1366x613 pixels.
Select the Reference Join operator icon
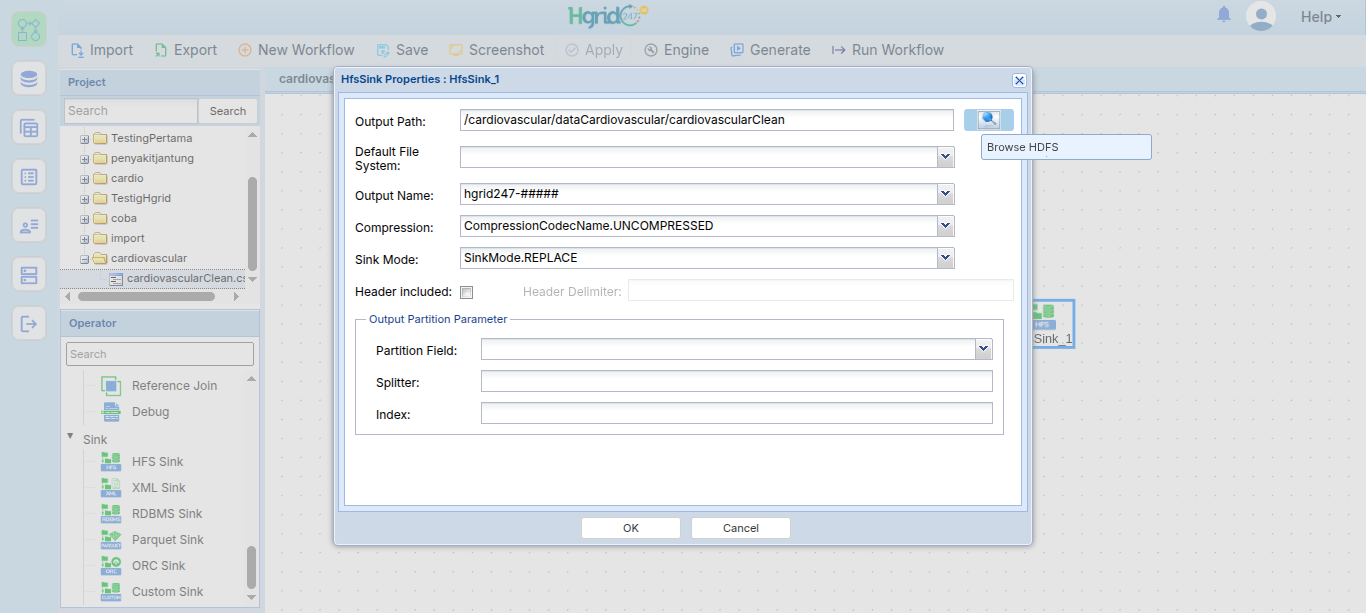[111, 386]
